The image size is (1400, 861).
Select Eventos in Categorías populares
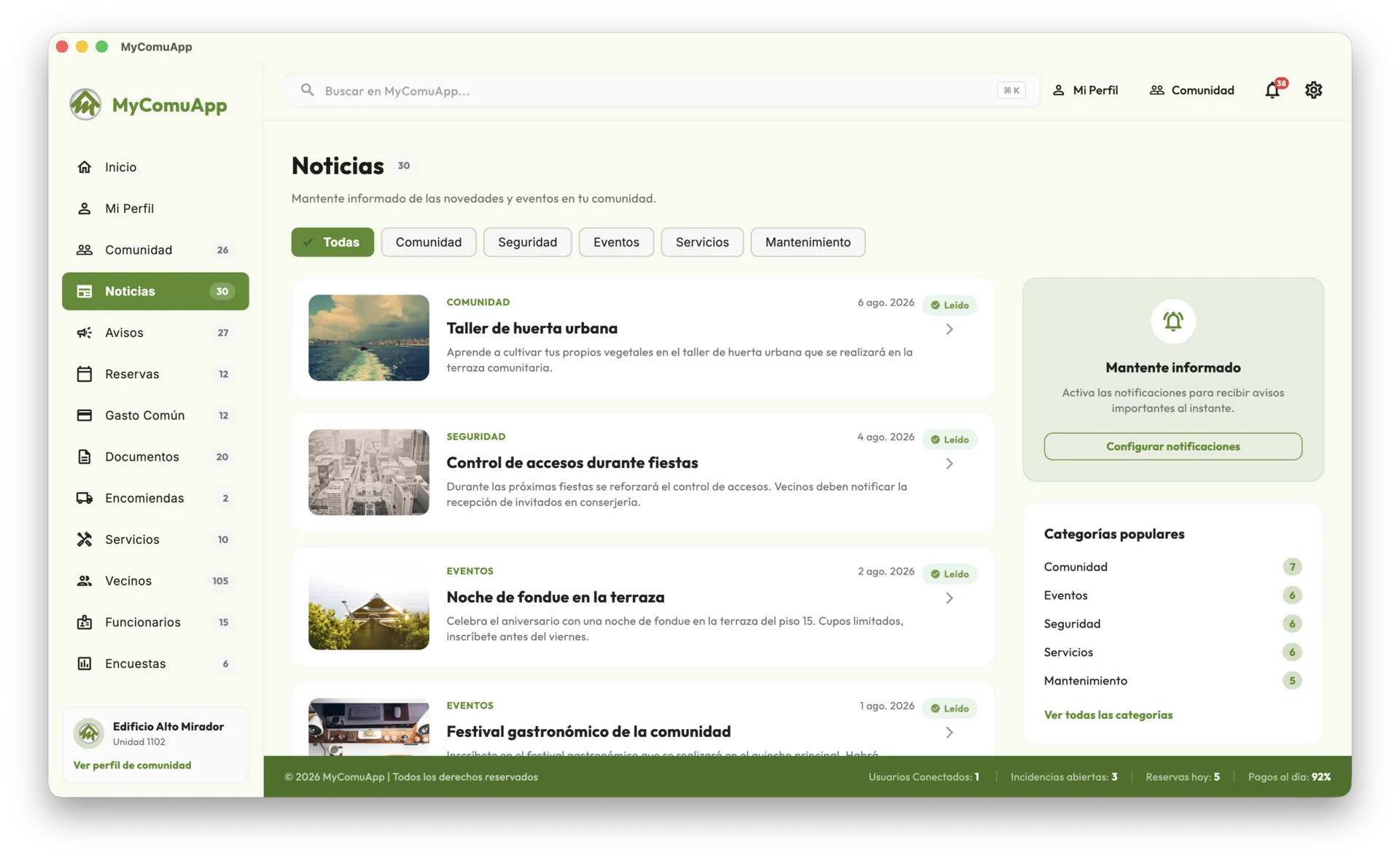pos(1172,596)
